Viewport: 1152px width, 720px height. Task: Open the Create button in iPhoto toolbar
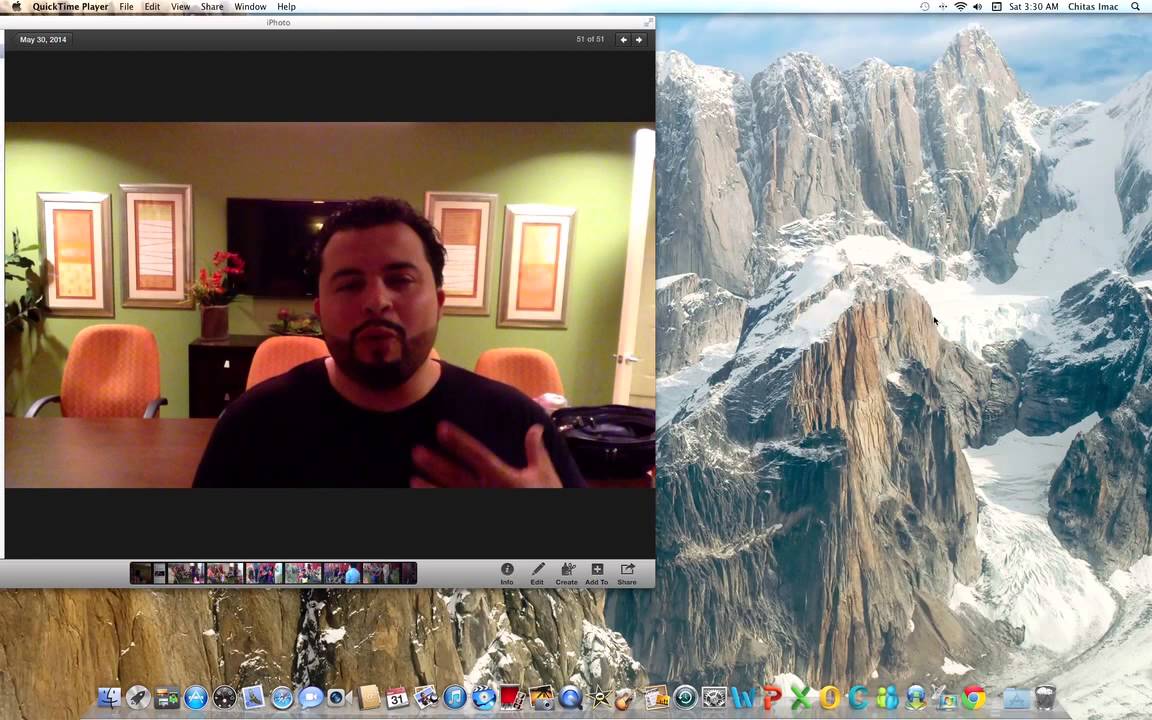[x=566, y=573]
